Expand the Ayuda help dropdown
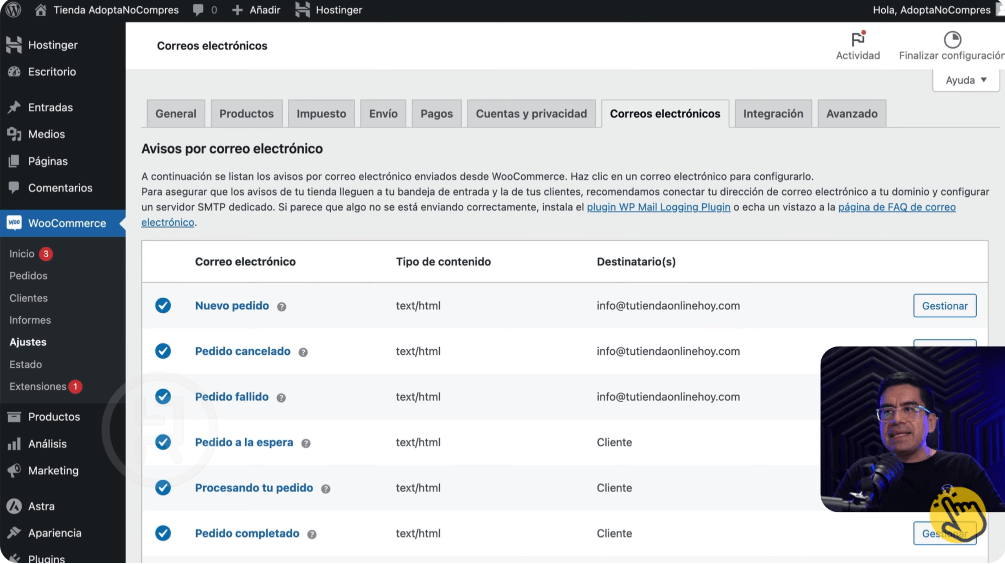The image size is (1005, 564). click(x=966, y=80)
